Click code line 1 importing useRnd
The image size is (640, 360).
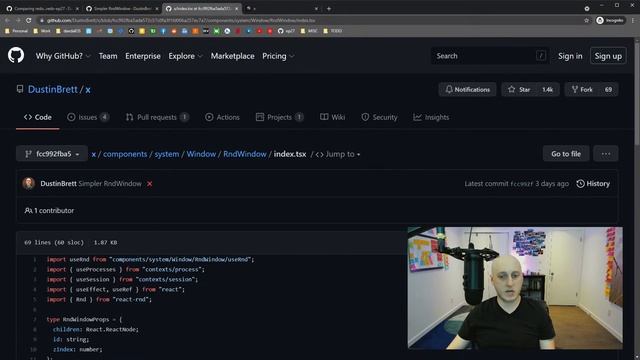[150, 259]
